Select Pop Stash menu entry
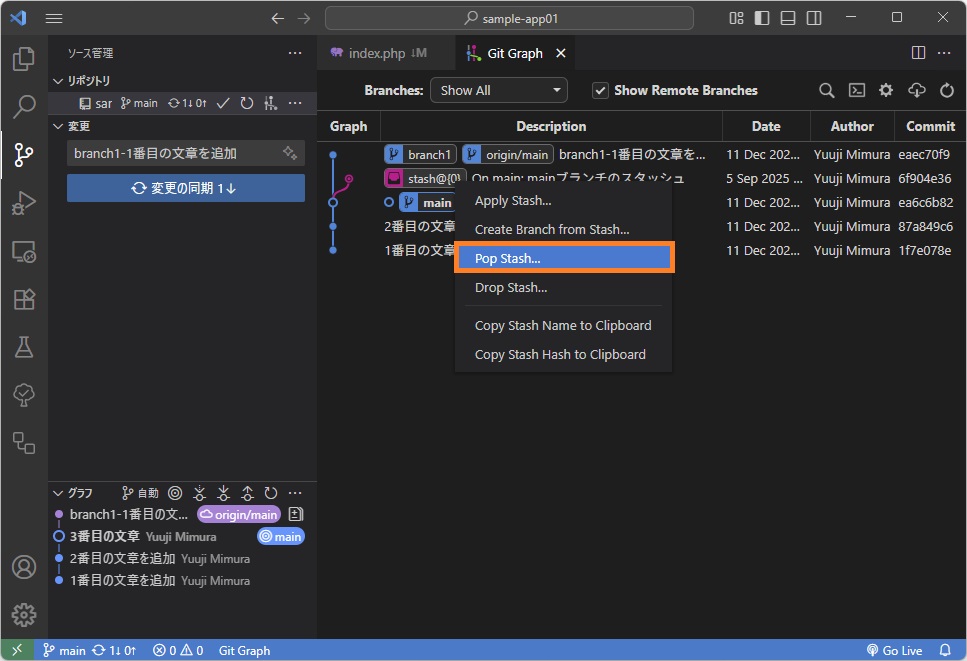Screen dimensions: 967x661 pyautogui.click(x=563, y=258)
